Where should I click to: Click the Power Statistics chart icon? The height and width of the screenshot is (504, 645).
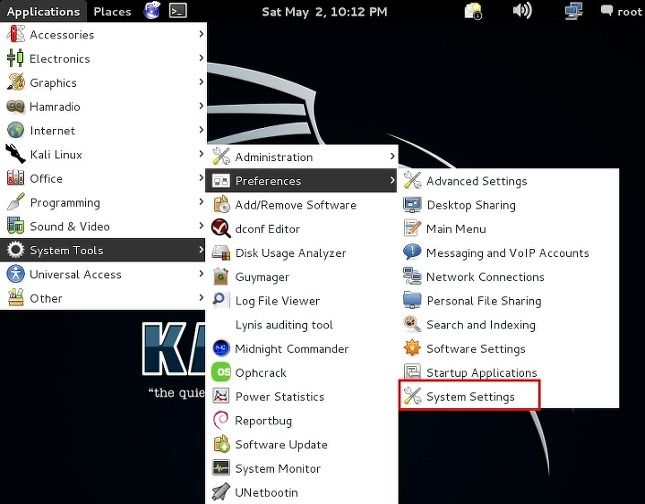[221, 396]
